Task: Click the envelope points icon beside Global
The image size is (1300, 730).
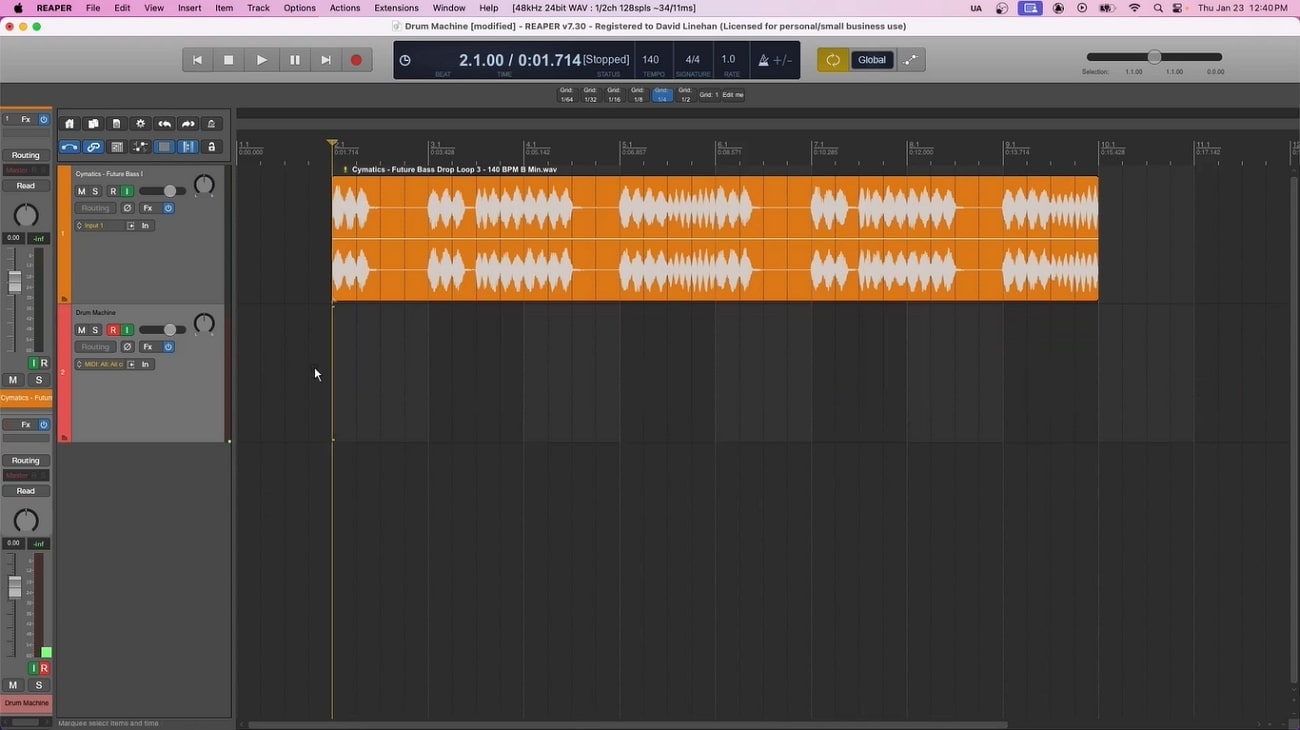Action: tap(910, 60)
